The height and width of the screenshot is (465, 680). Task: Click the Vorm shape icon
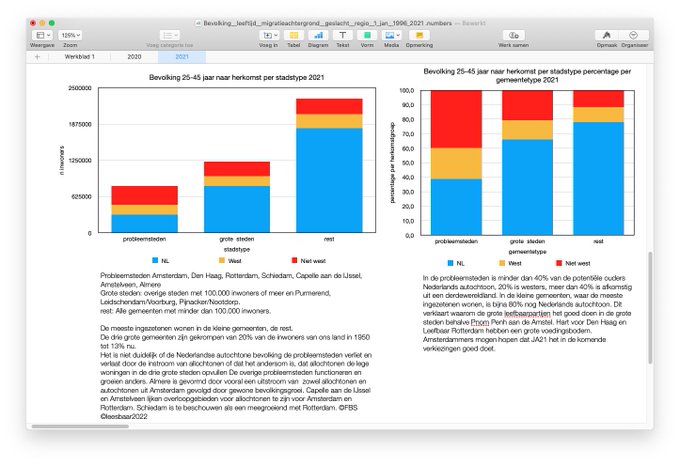coord(367,35)
